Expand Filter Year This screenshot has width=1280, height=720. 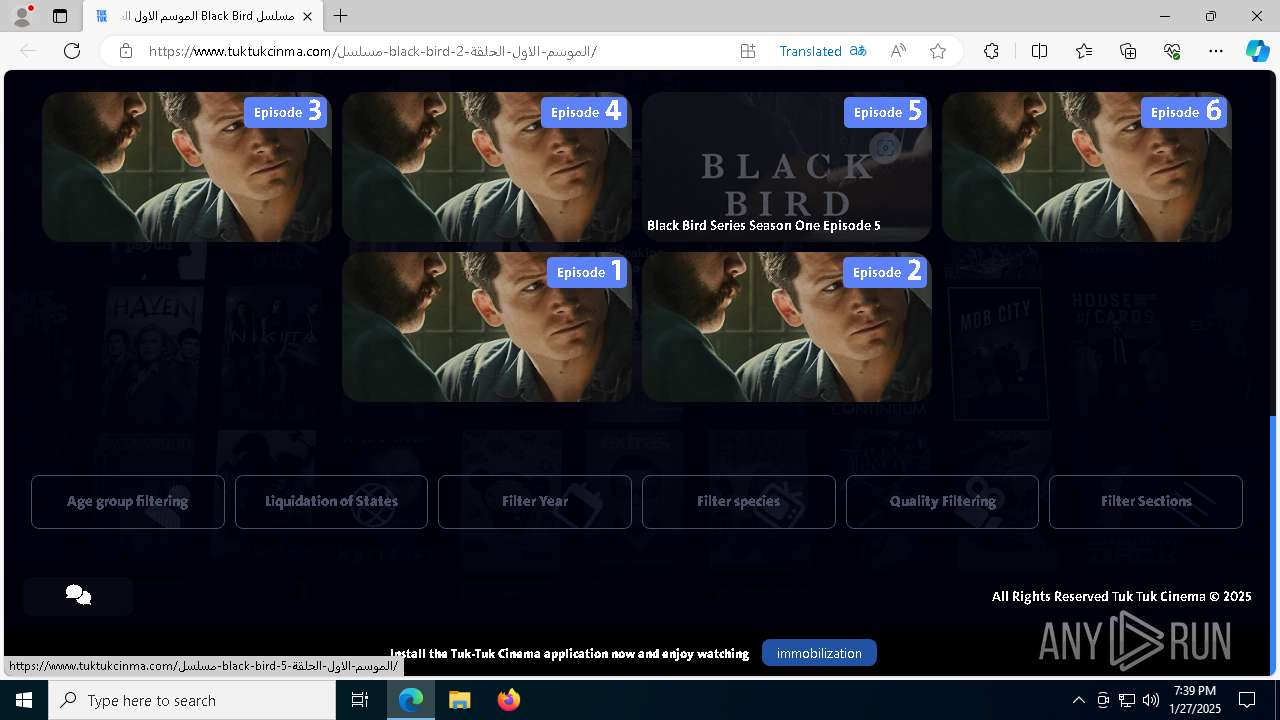pos(535,502)
